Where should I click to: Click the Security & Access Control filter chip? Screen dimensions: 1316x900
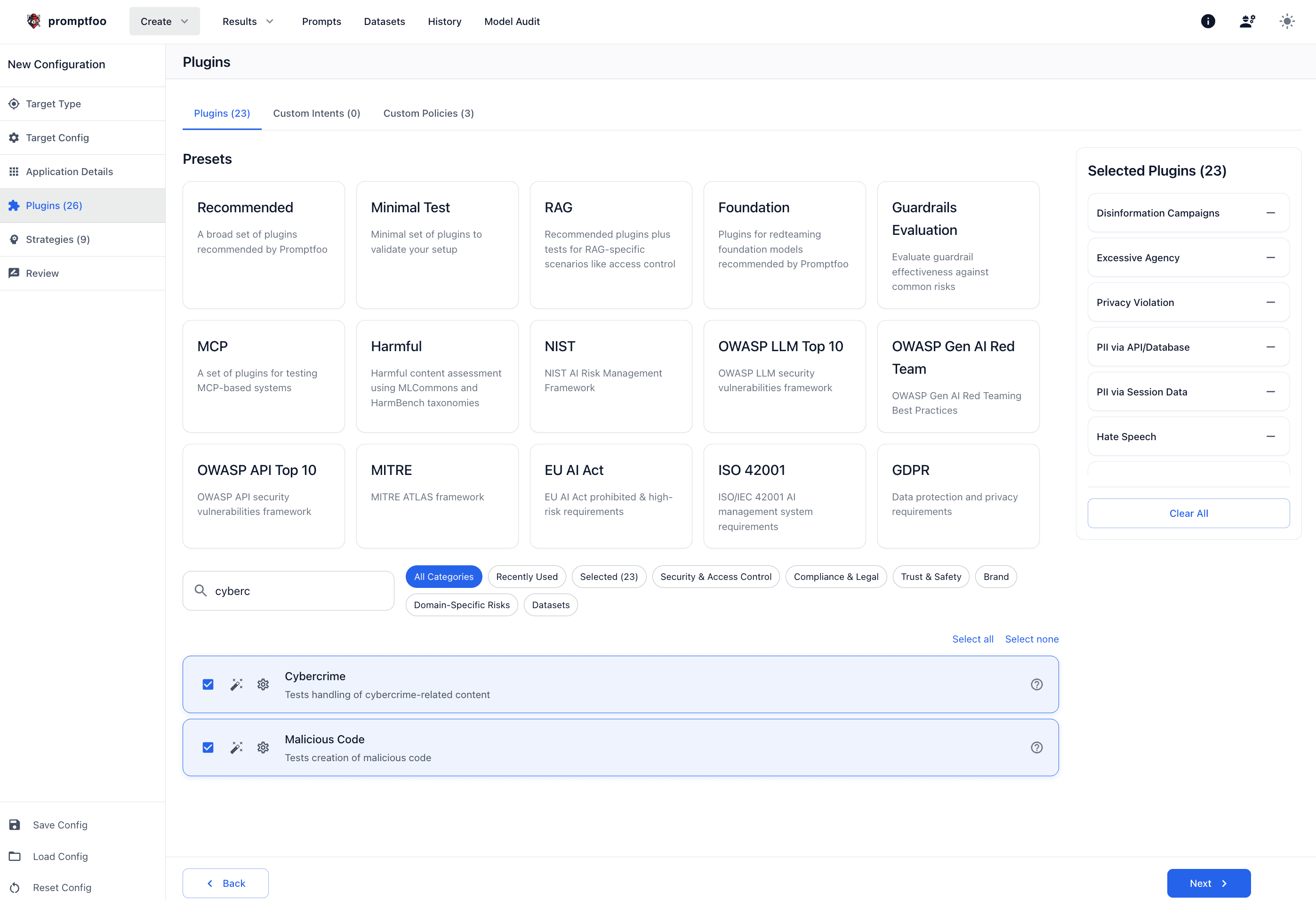pyautogui.click(x=716, y=576)
